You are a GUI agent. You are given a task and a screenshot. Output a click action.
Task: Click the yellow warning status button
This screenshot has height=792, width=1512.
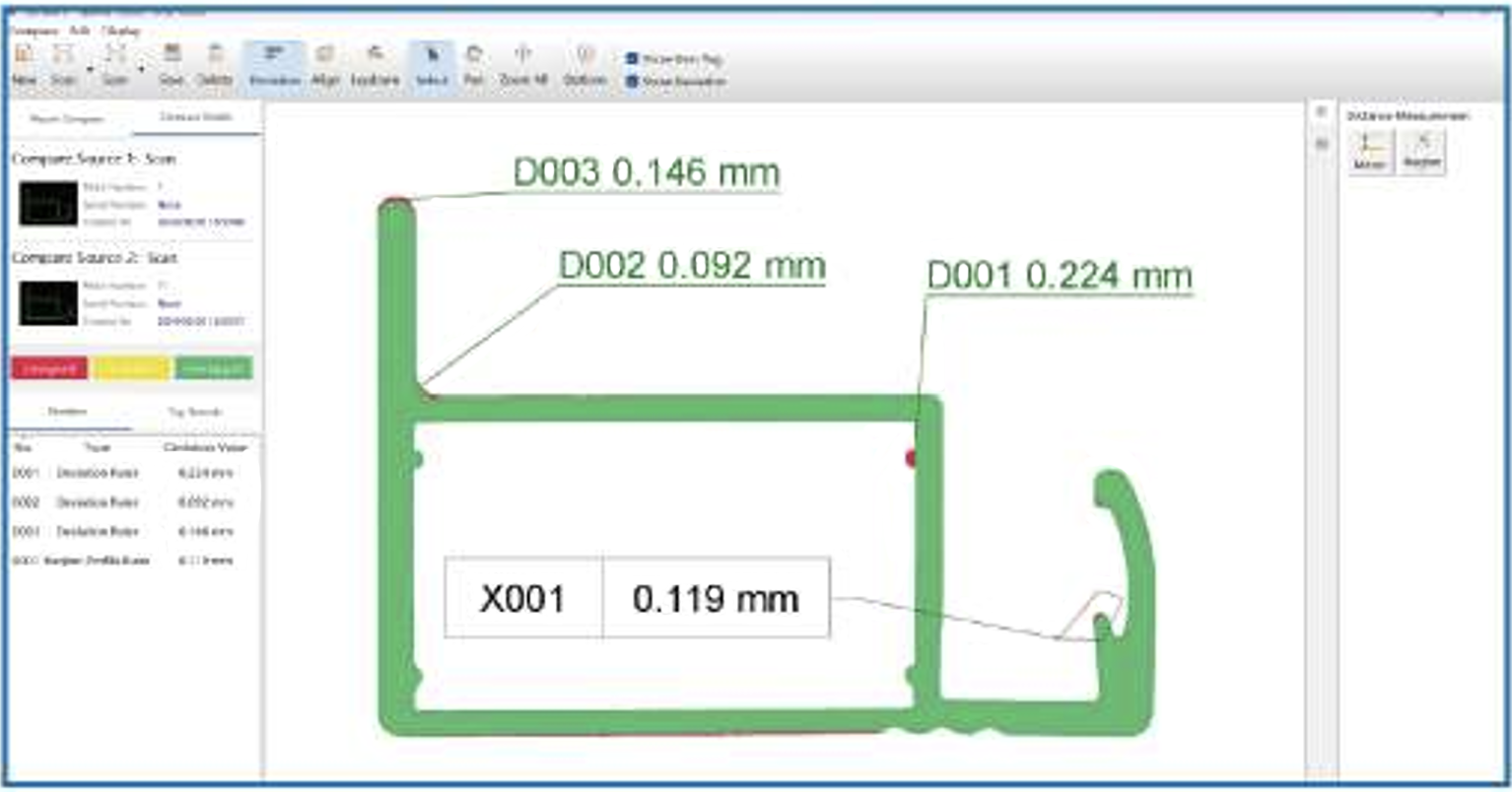131,368
